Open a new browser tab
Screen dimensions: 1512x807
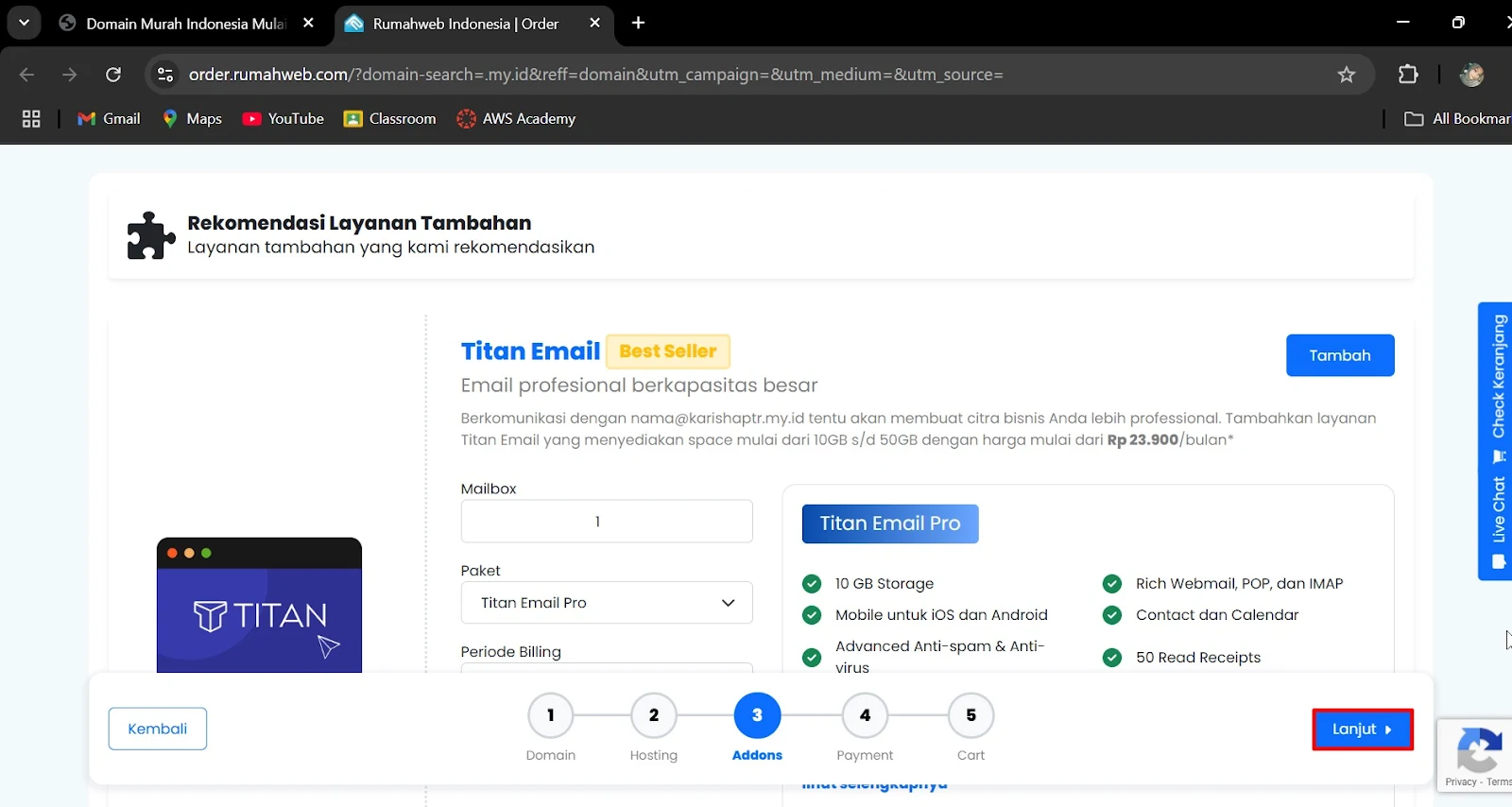coord(639,23)
